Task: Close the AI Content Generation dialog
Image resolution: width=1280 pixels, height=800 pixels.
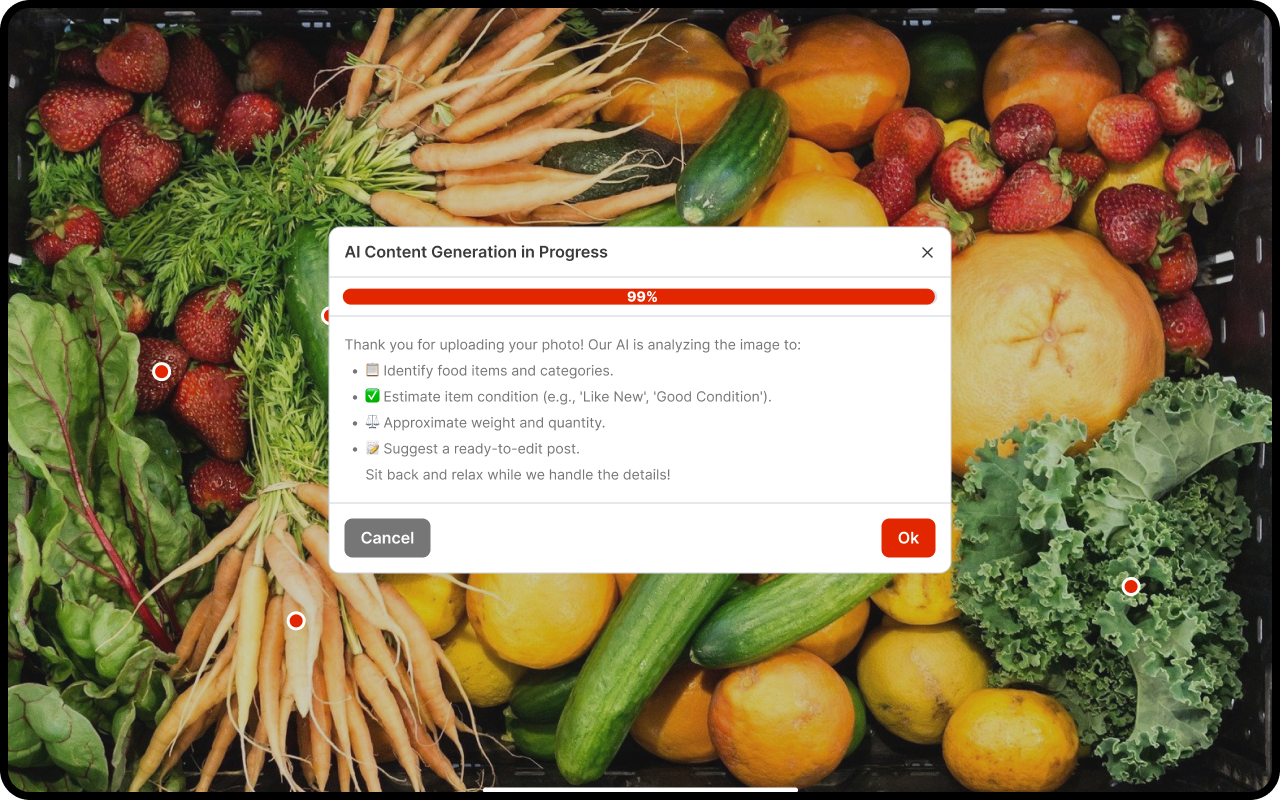Action: coord(927,253)
